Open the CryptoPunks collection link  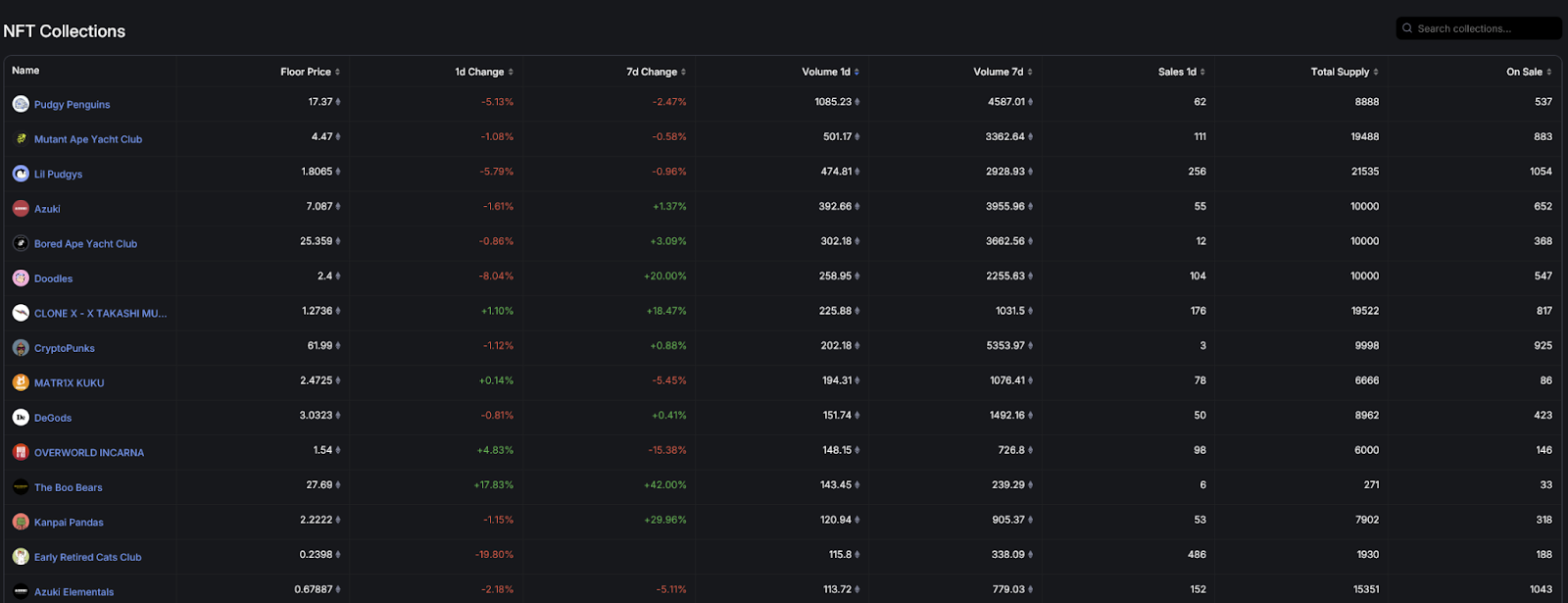click(65, 348)
